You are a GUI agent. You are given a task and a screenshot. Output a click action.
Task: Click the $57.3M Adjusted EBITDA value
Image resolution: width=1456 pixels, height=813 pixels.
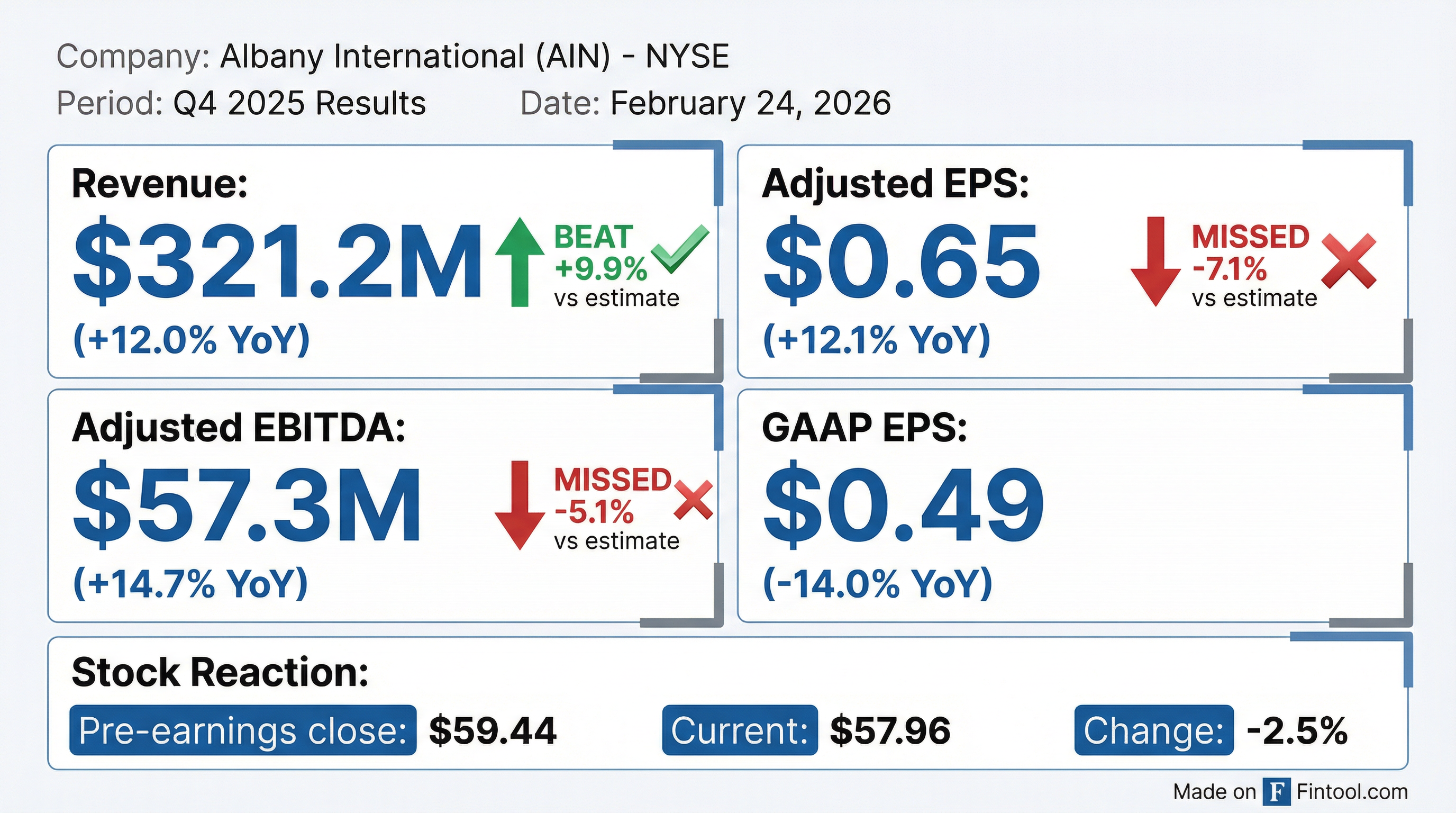click(247, 504)
